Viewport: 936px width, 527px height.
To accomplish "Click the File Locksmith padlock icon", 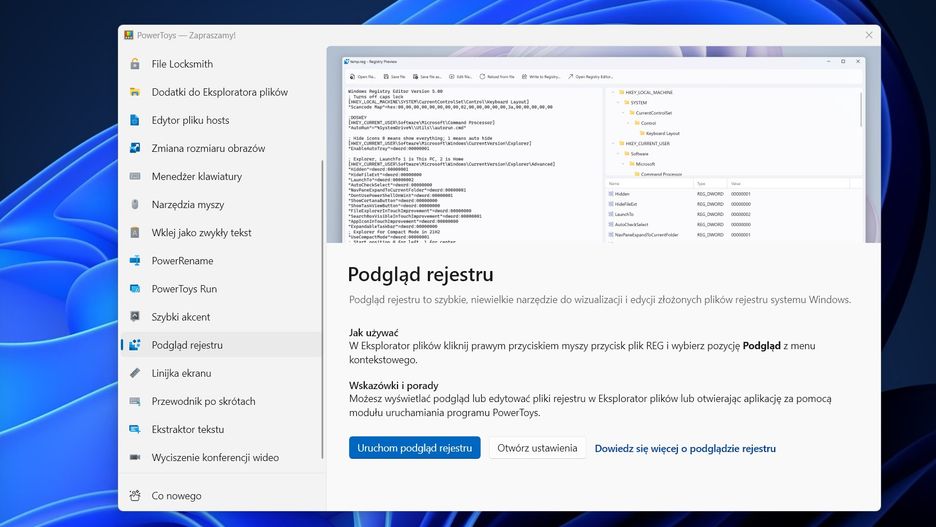I will coord(135,64).
